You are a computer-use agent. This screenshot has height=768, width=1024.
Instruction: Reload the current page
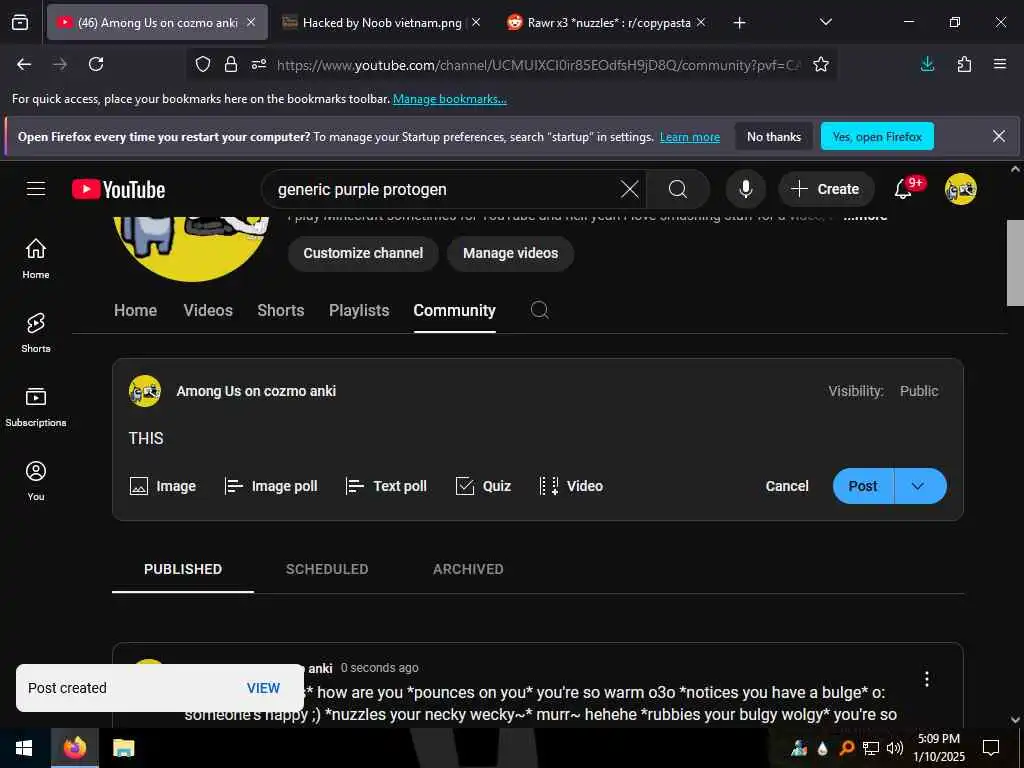pos(96,64)
